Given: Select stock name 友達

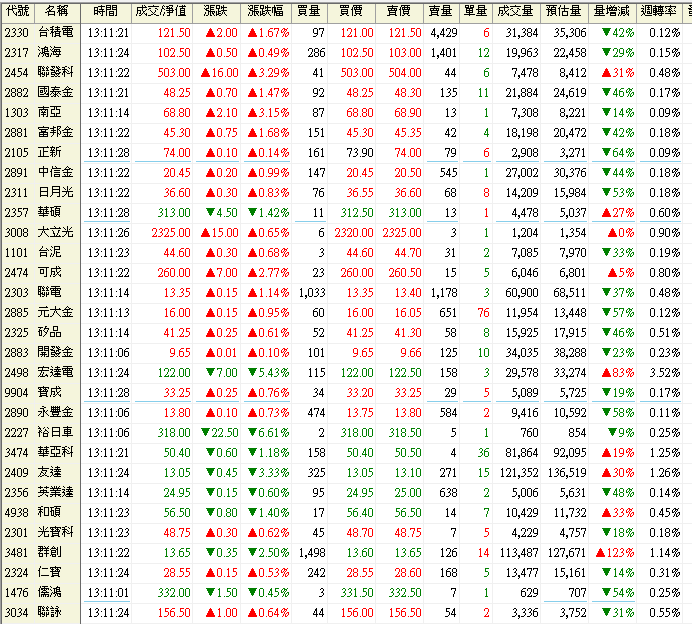Looking at the screenshot, I should tap(49, 472).
